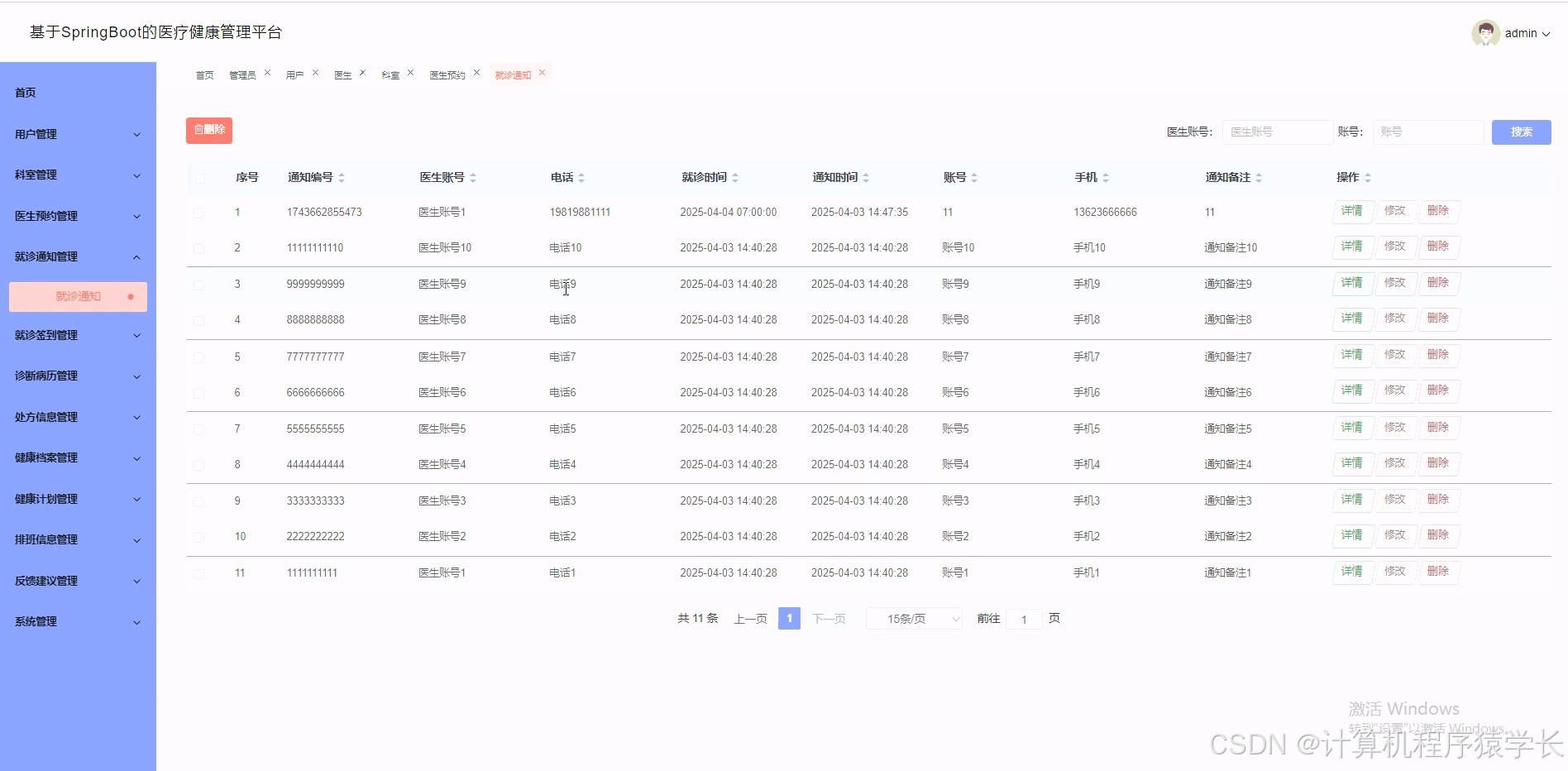Switch to the 首页 tab
The image size is (1568, 771).
(x=203, y=74)
